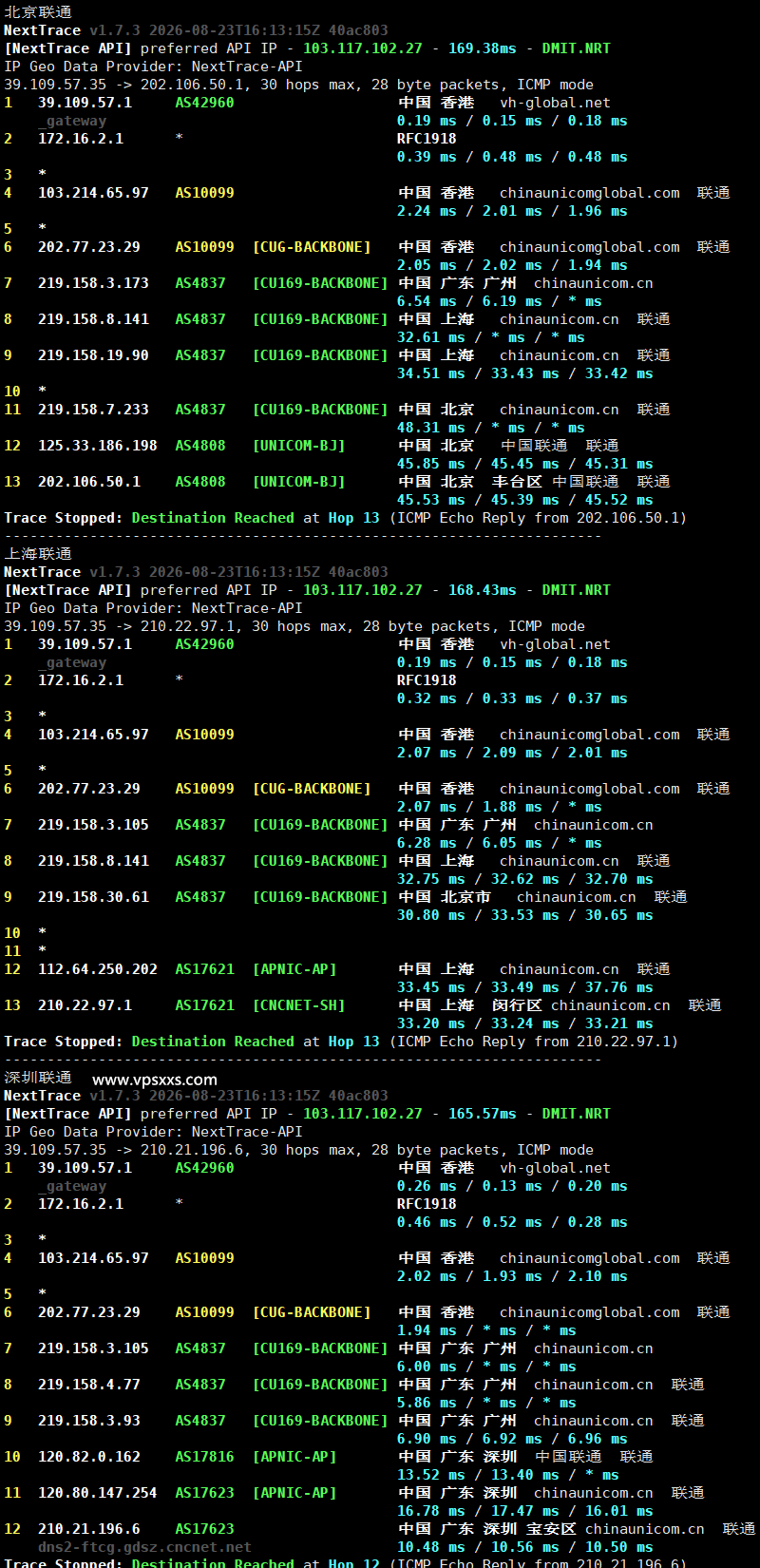Select the 30.80 ms latency value
Screen dimensions: 760x1568
tap(431, 915)
